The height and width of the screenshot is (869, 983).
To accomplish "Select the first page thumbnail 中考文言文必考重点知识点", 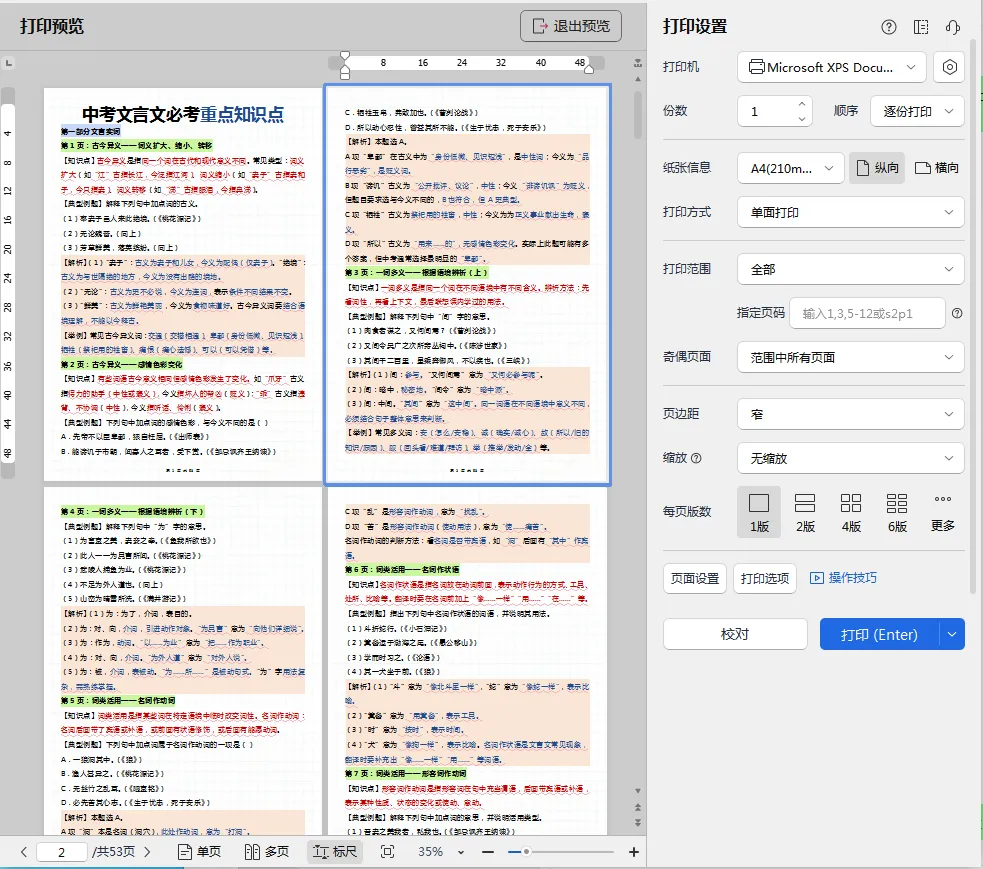I will 182,285.
